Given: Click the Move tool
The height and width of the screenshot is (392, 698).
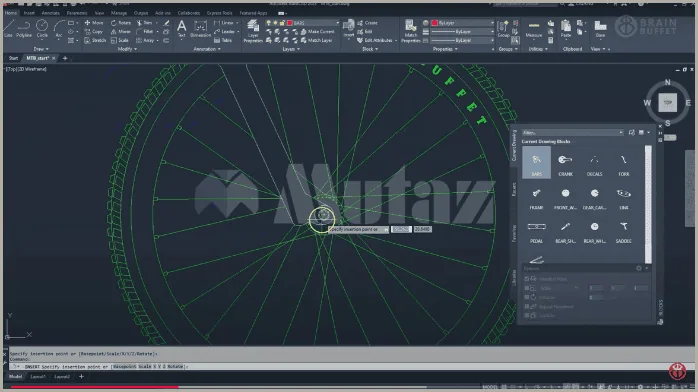Looking at the screenshot, I should pos(94,23).
